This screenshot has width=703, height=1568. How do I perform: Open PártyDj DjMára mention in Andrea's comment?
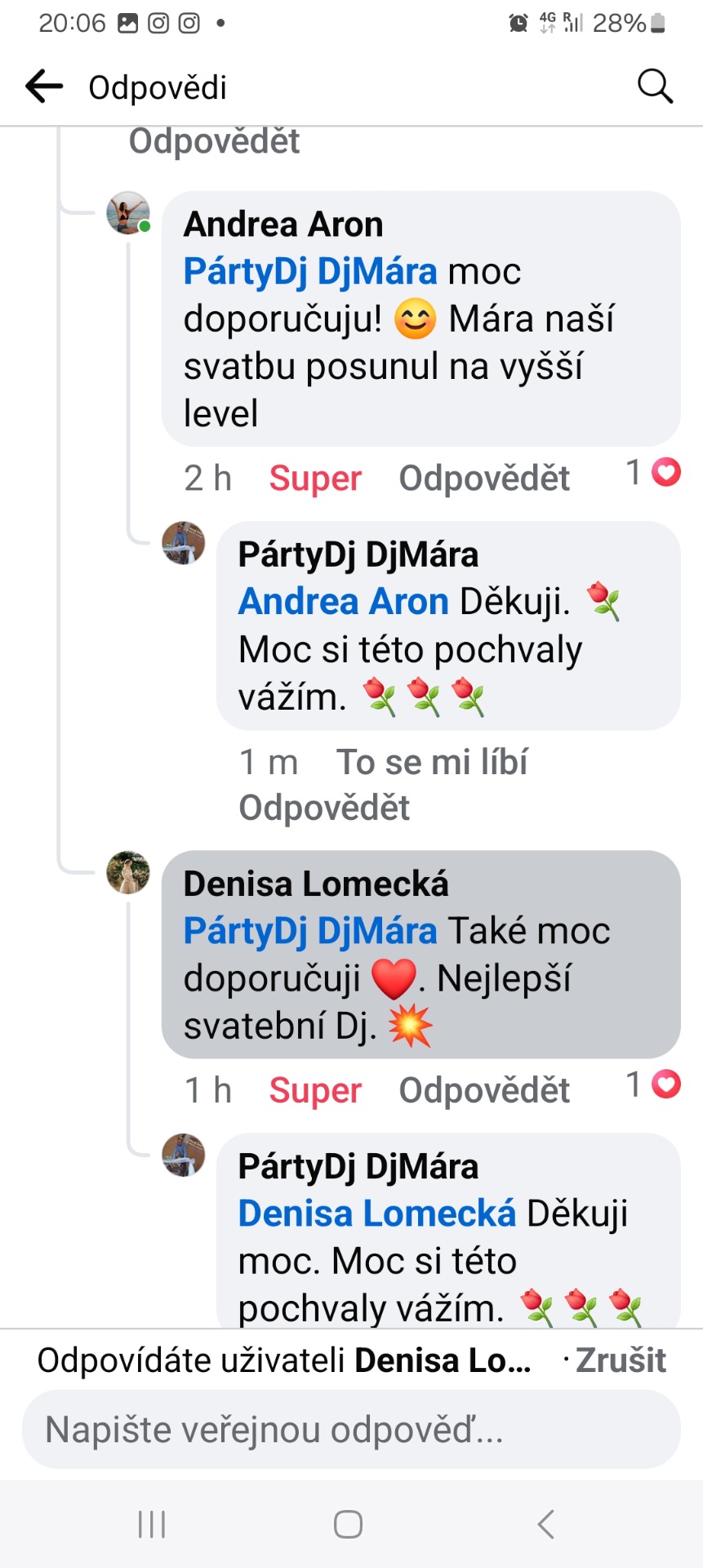[310, 272]
